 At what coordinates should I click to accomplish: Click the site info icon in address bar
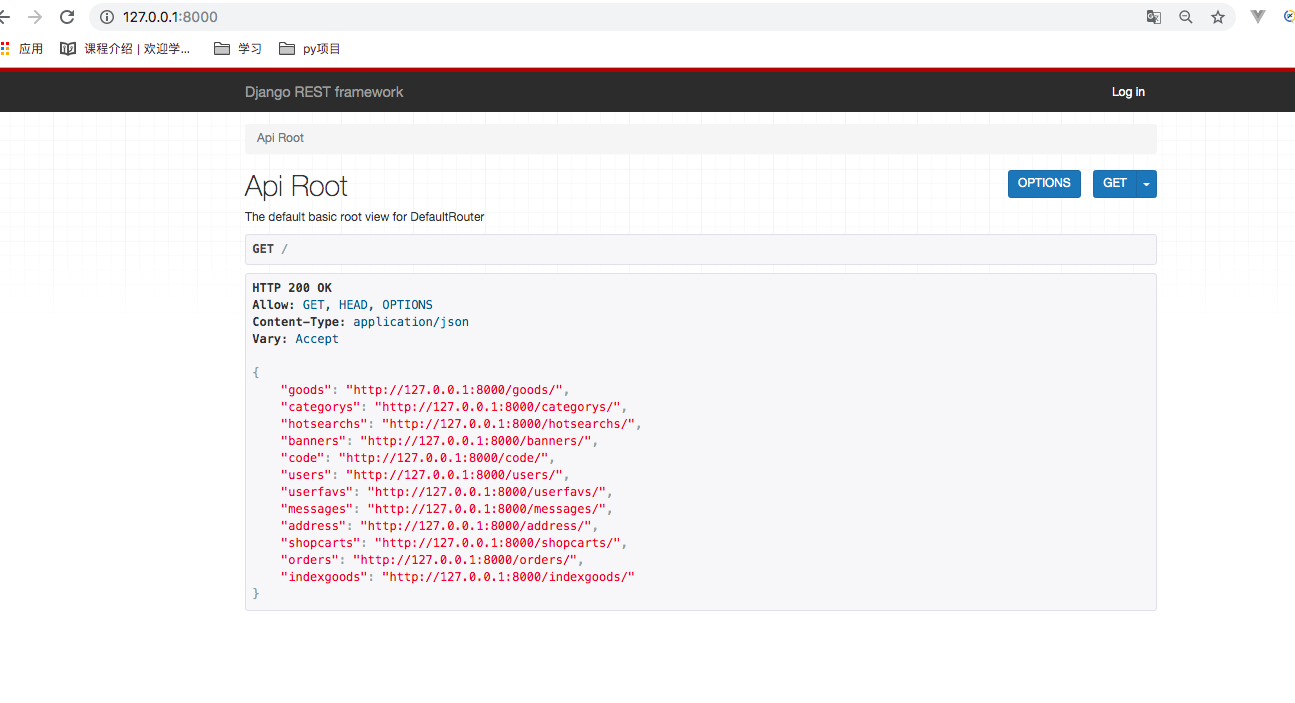107,17
